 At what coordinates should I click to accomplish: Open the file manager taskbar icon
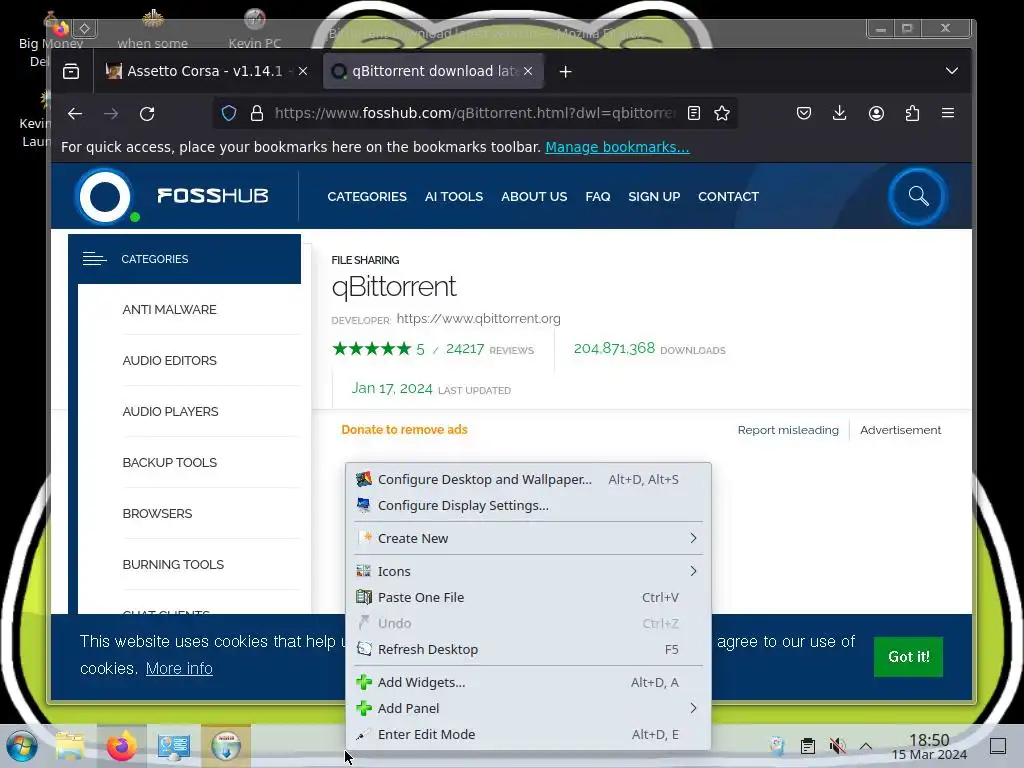(70, 746)
